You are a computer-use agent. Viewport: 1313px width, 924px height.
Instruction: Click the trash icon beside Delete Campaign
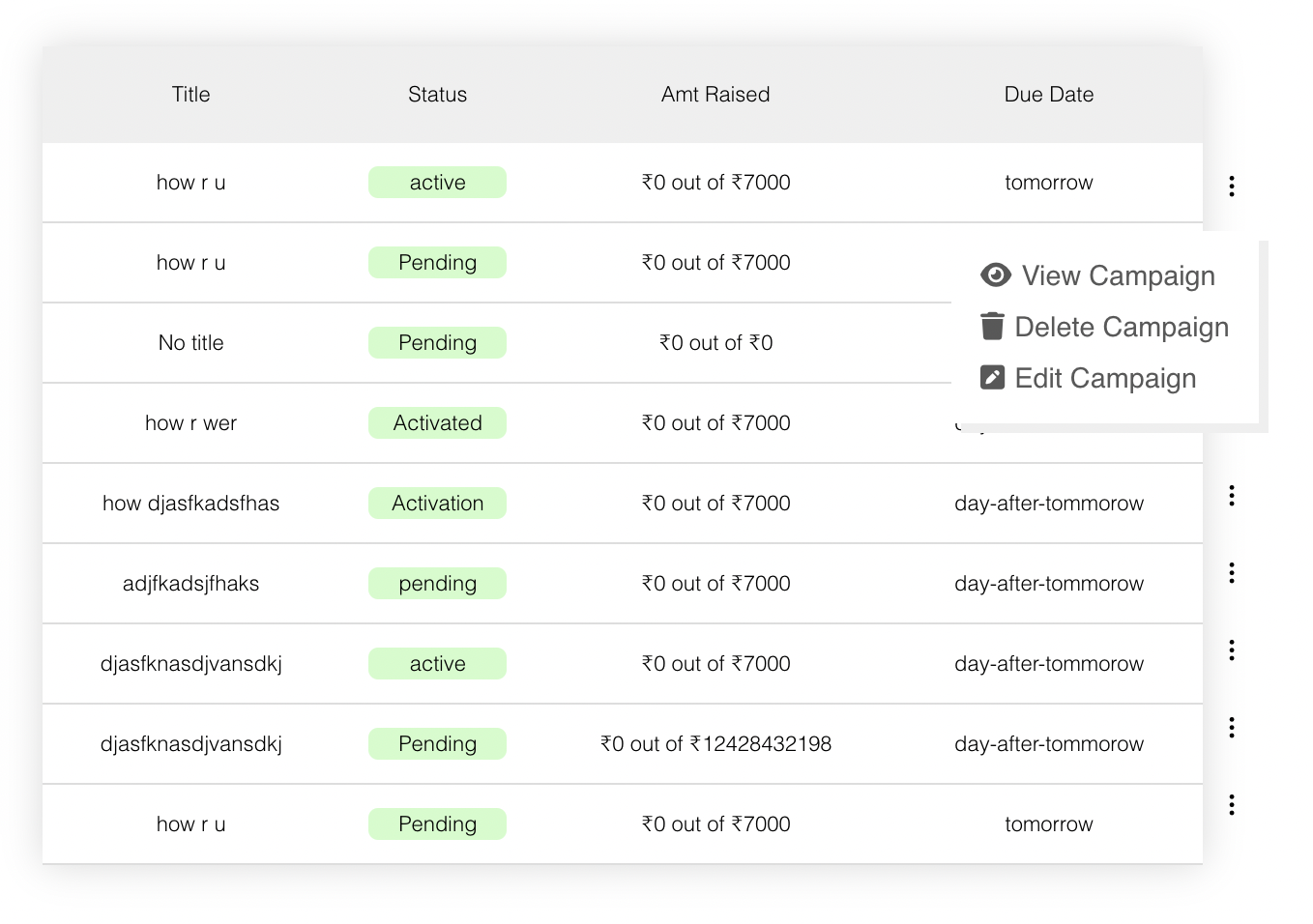pyautogui.click(x=992, y=327)
